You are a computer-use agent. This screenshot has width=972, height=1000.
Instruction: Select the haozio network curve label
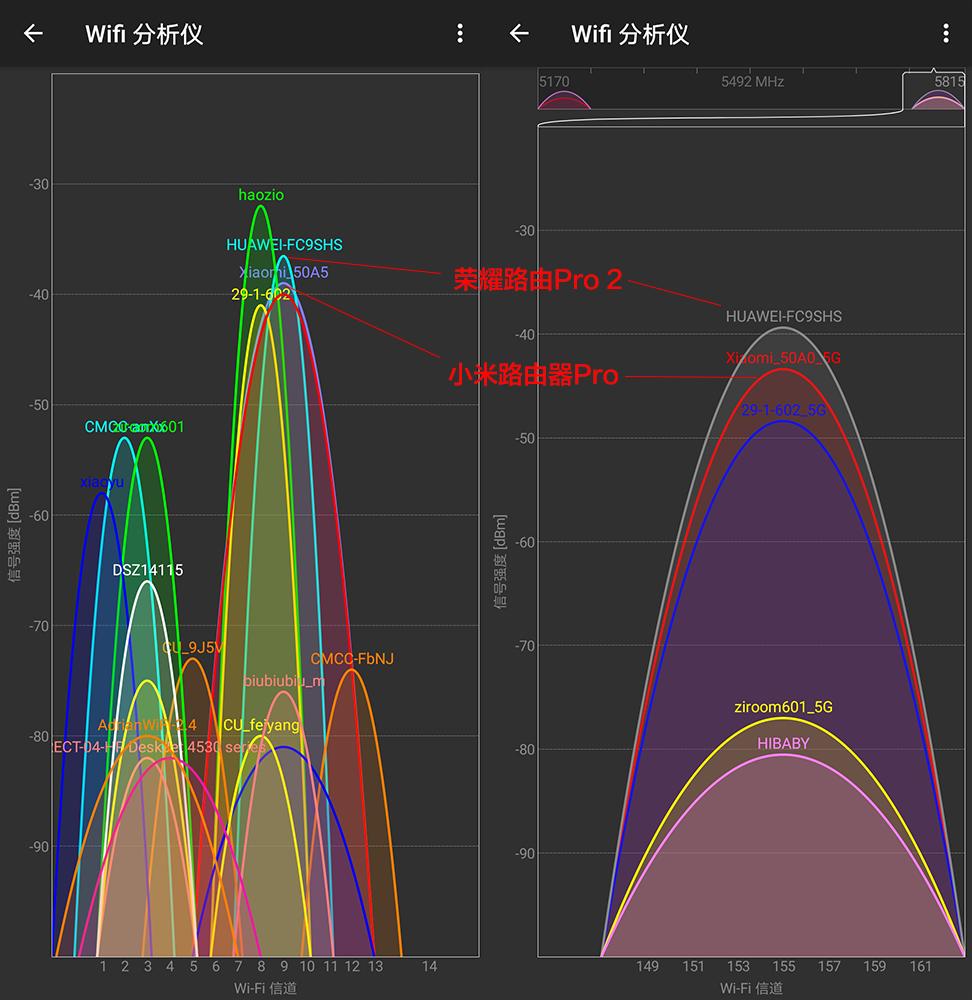click(x=262, y=195)
